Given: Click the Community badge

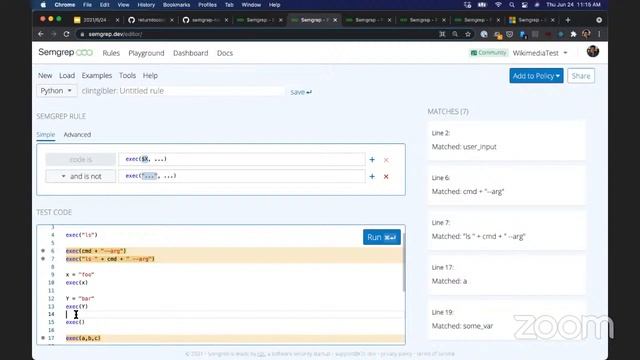Looking at the screenshot, I should (488, 53).
